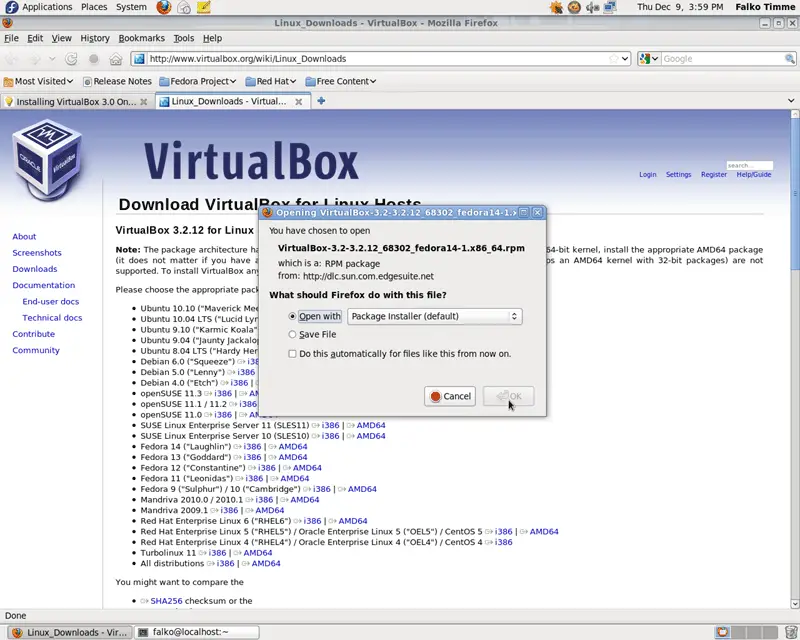Close the Linux_Downloads tab

(x=299, y=102)
